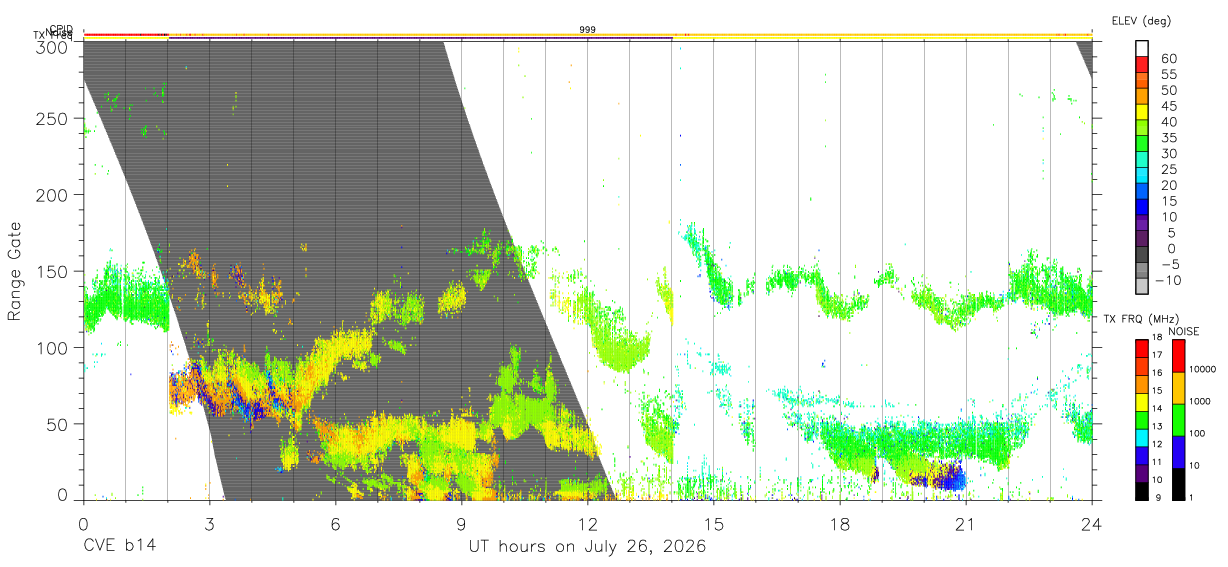Click the green segment of the TX FRQ bar
The image size is (1228, 567).
tap(1141, 419)
